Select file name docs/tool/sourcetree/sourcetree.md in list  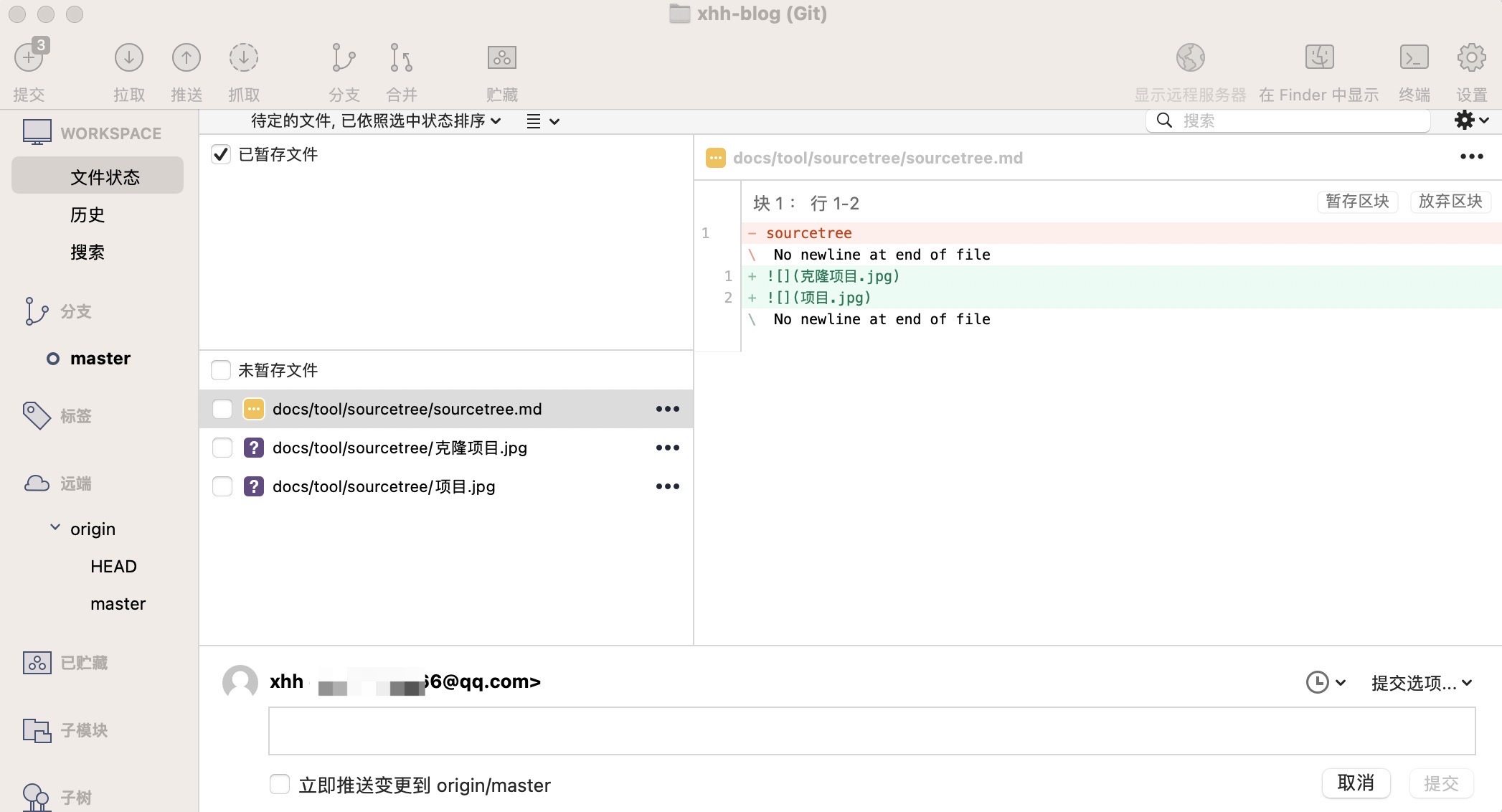click(x=407, y=409)
